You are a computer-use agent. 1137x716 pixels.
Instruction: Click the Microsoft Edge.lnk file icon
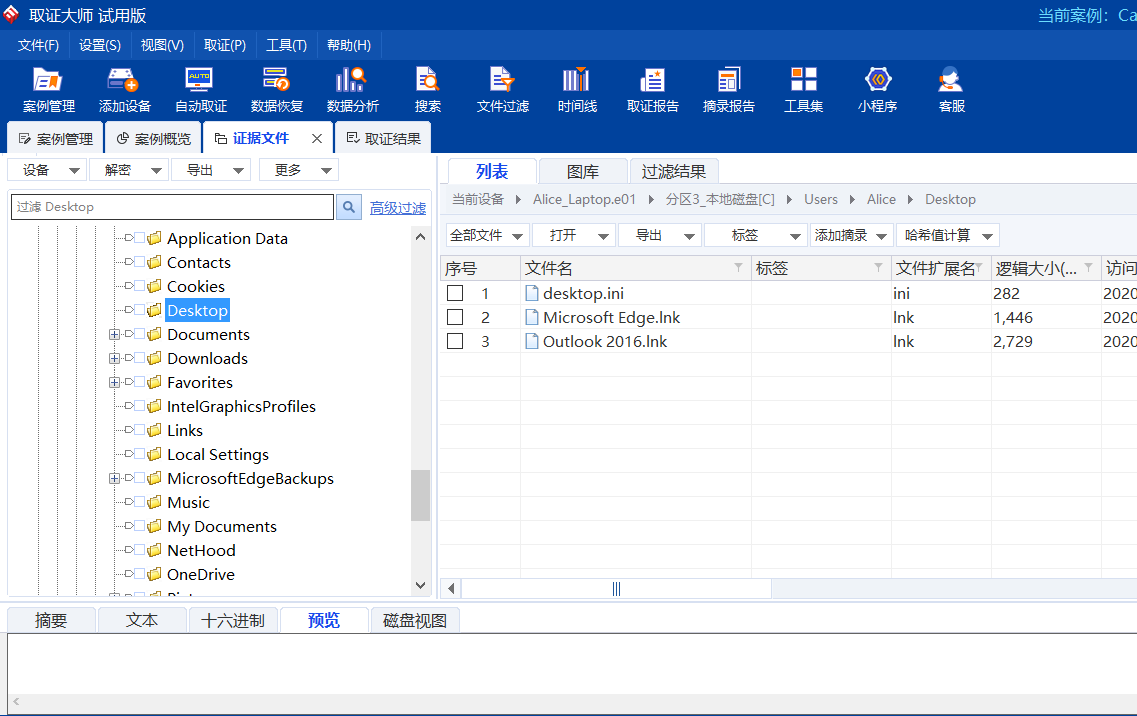(532, 317)
